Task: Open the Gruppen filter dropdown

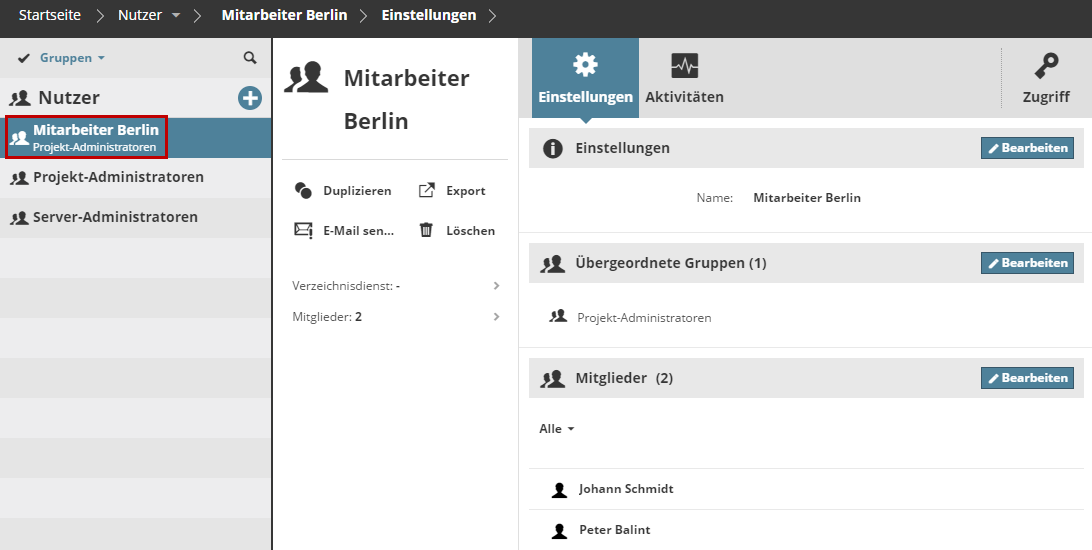Action: [x=72, y=58]
